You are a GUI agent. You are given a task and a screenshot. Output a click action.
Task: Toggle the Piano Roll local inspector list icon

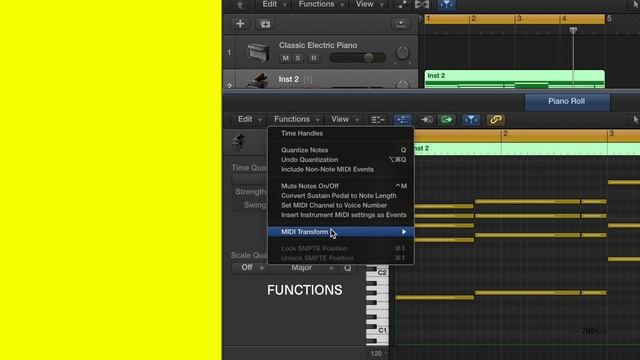(378, 120)
